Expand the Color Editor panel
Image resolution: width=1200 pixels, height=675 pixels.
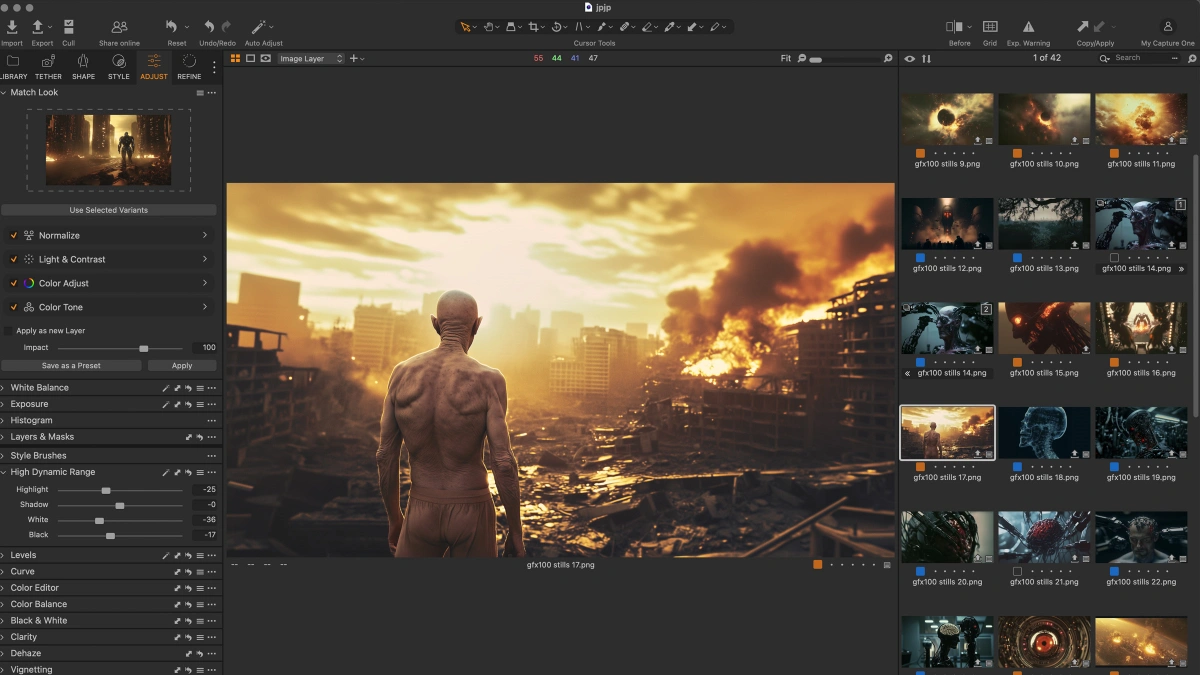click(3, 588)
